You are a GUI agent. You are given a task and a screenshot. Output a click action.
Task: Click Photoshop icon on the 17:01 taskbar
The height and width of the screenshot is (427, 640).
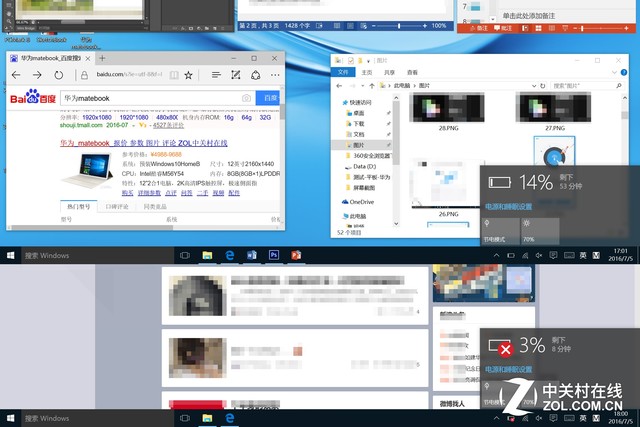[x=273, y=255]
